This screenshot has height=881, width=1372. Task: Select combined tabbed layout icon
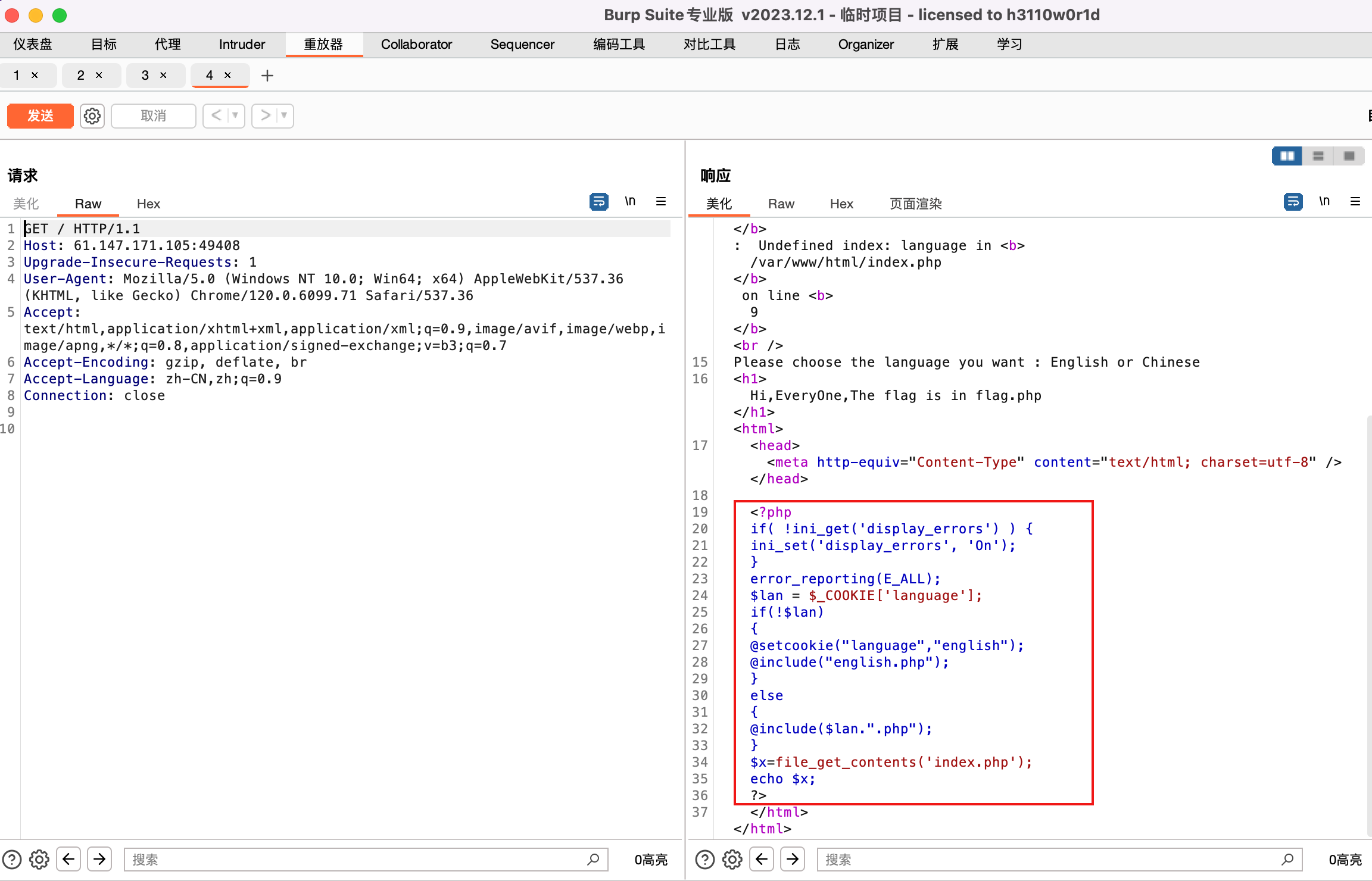pos(1349,156)
